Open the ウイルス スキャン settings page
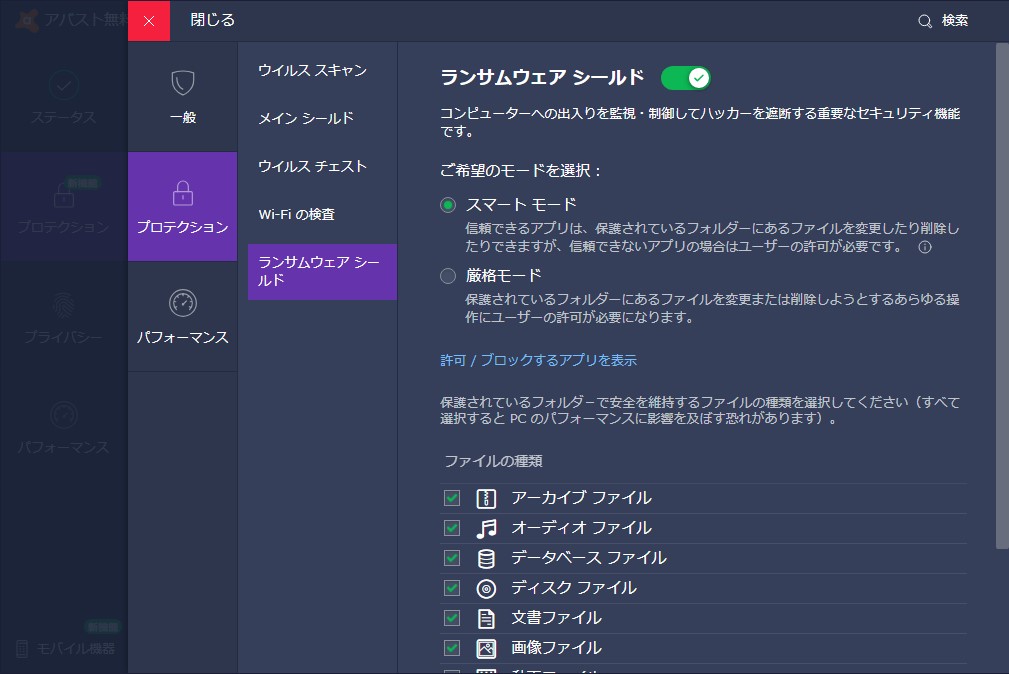The height and width of the screenshot is (674, 1009). [311, 71]
